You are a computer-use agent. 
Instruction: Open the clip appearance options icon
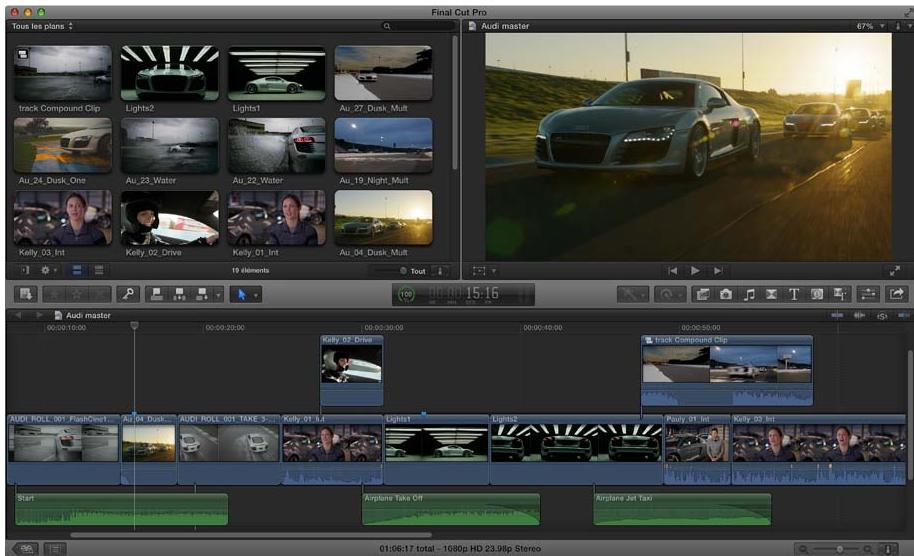click(x=889, y=549)
